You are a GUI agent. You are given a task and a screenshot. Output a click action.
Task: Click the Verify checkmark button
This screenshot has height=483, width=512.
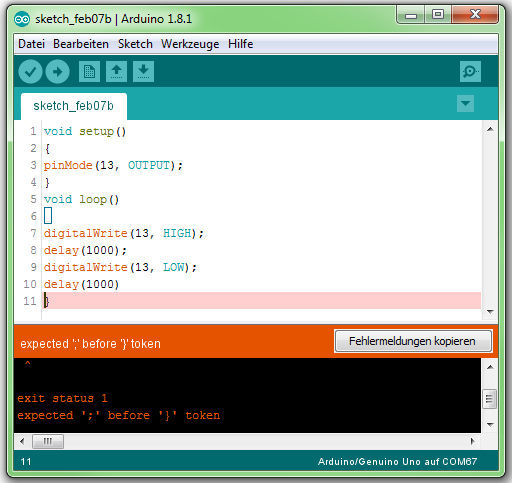(30, 71)
